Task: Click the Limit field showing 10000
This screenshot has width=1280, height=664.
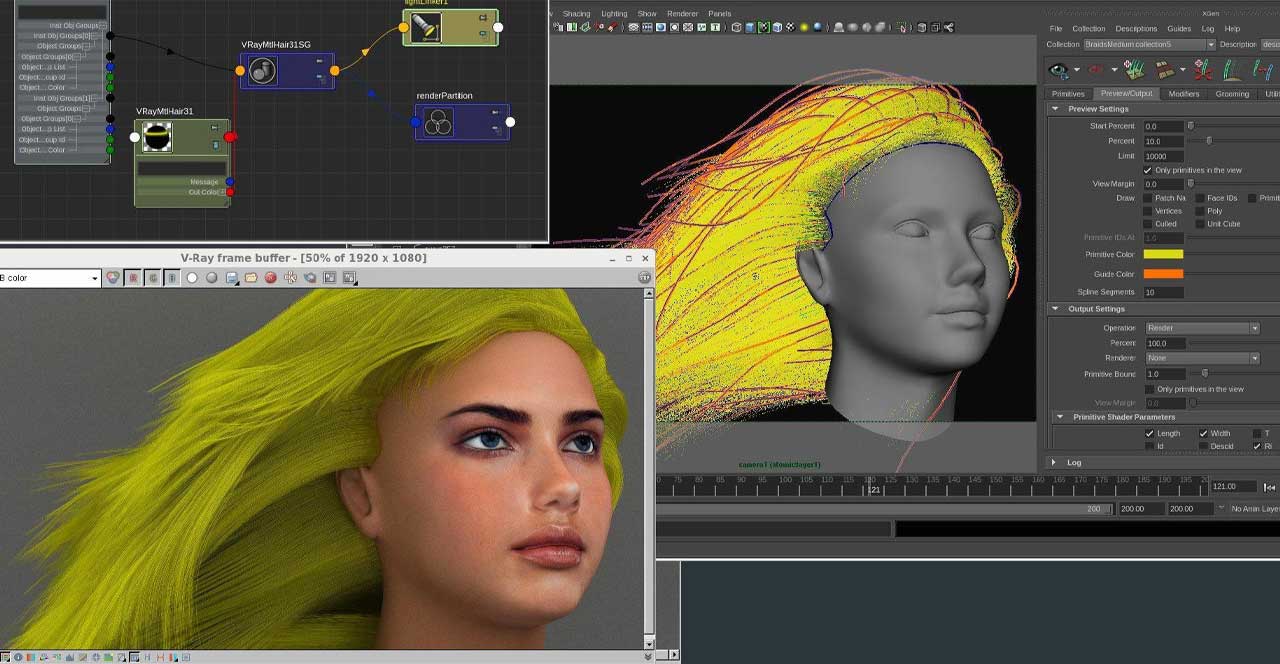Action: point(1163,156)
